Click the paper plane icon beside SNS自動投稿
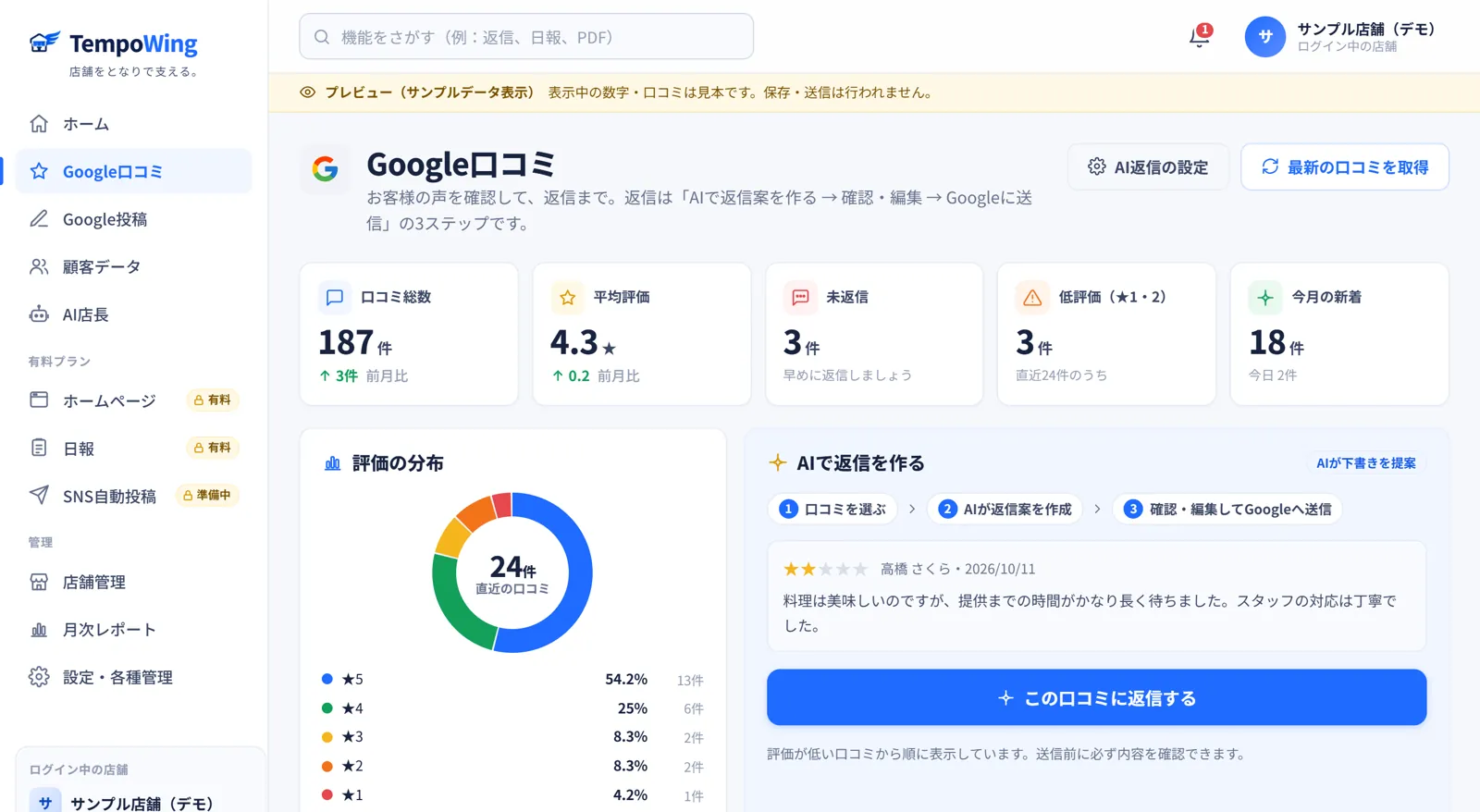 (39, 495)
